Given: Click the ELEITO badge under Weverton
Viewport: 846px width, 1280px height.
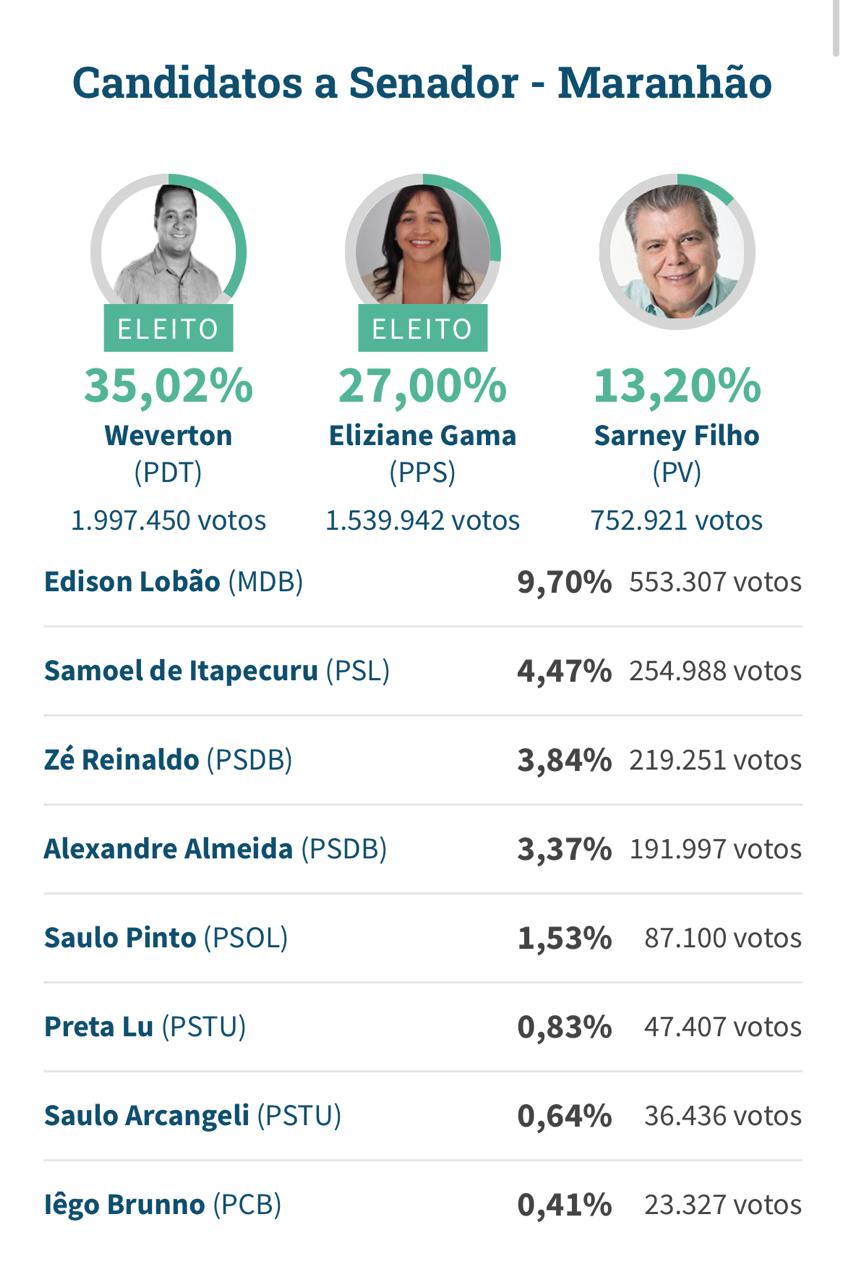Looking at the screenshot, I should pyautogui.click(x=168, y=329).
